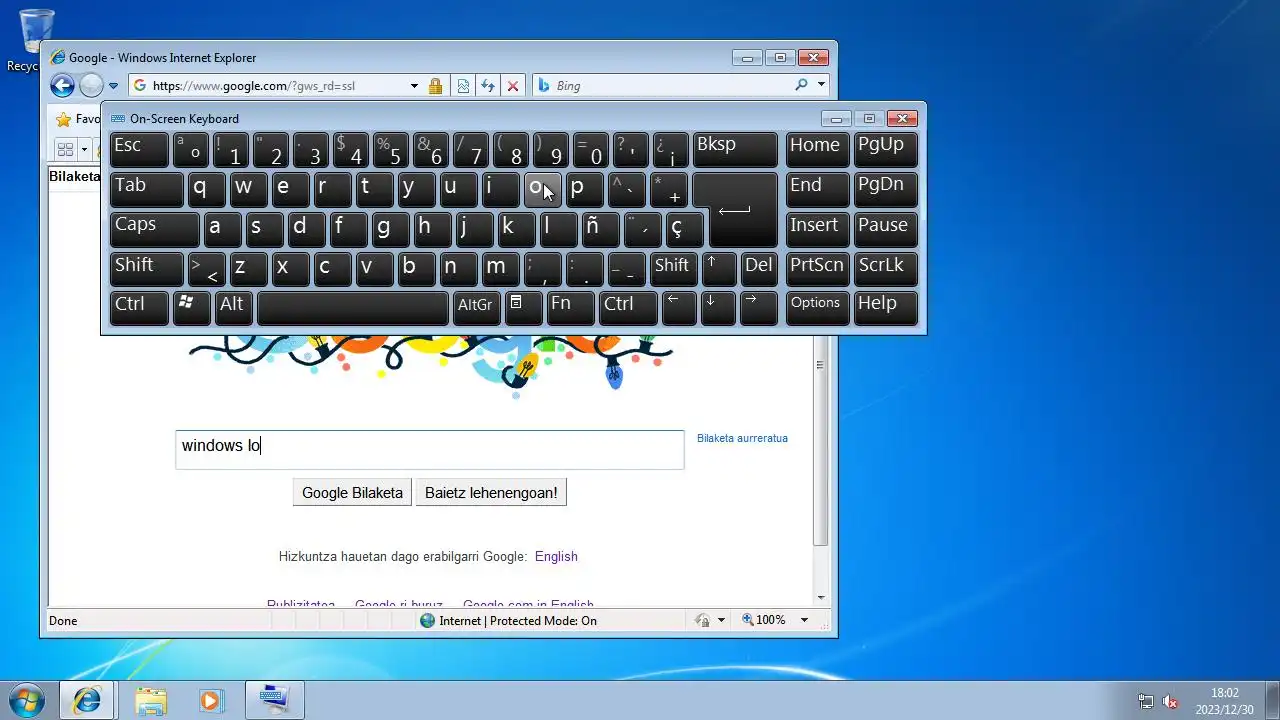Click the Tab key on keyboard

[x=146, y=189]
